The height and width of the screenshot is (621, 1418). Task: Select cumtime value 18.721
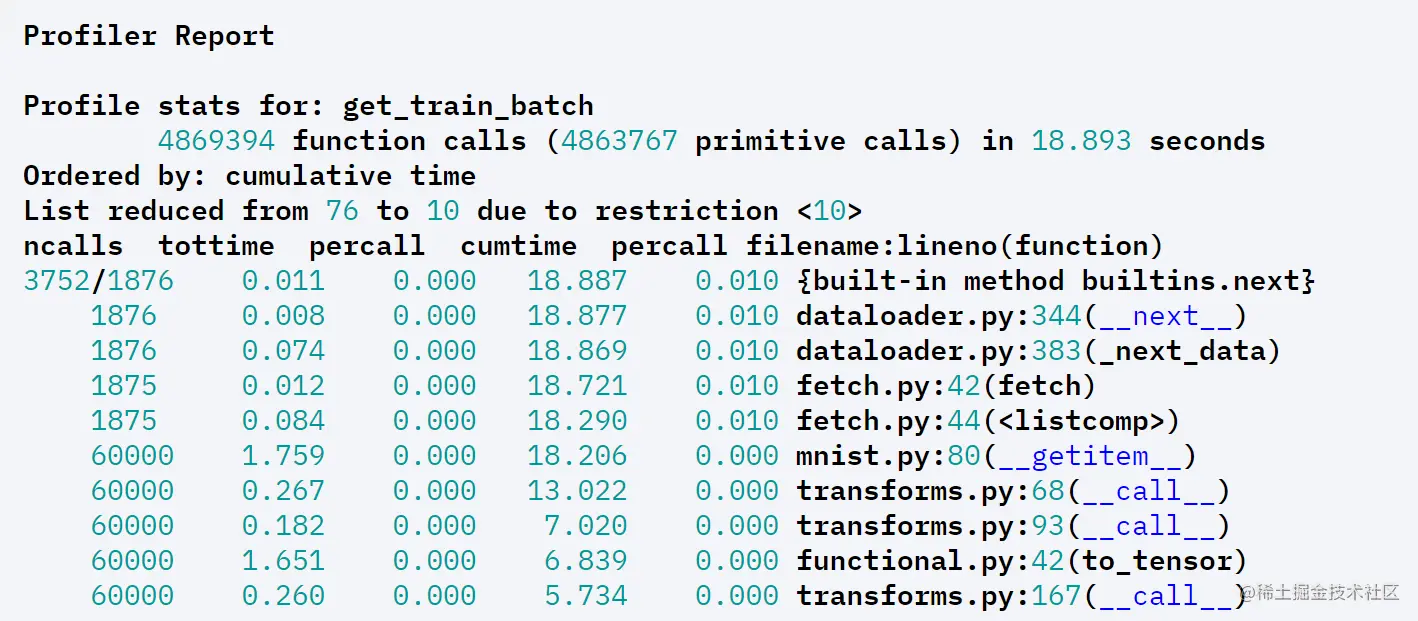pos(577,386)
